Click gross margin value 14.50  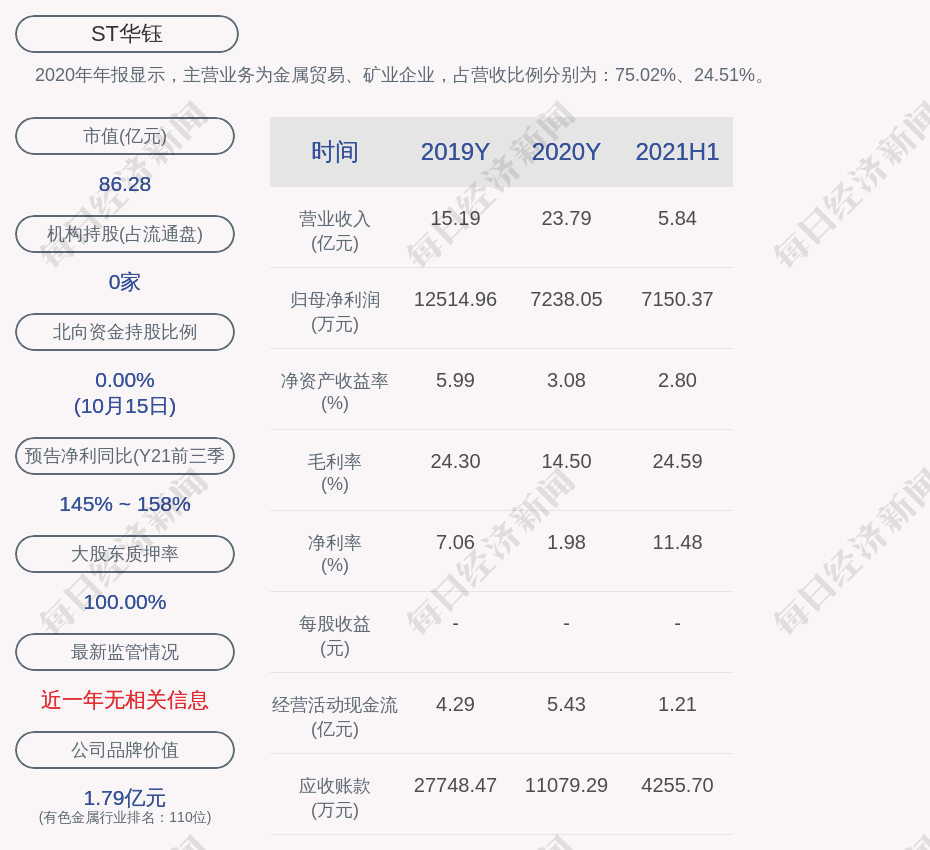click(566, 461)
